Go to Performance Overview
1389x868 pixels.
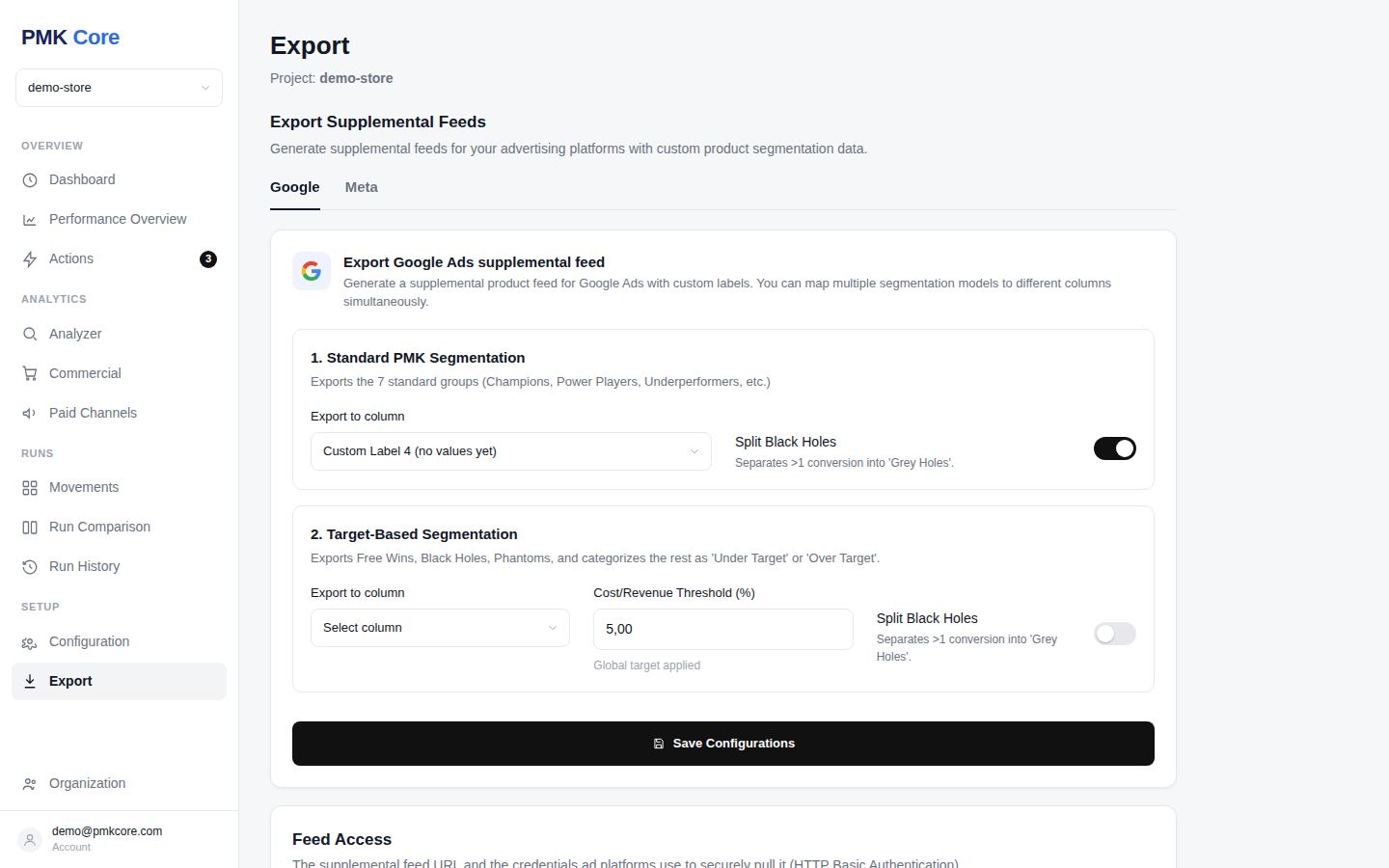(x=119, y=220)
